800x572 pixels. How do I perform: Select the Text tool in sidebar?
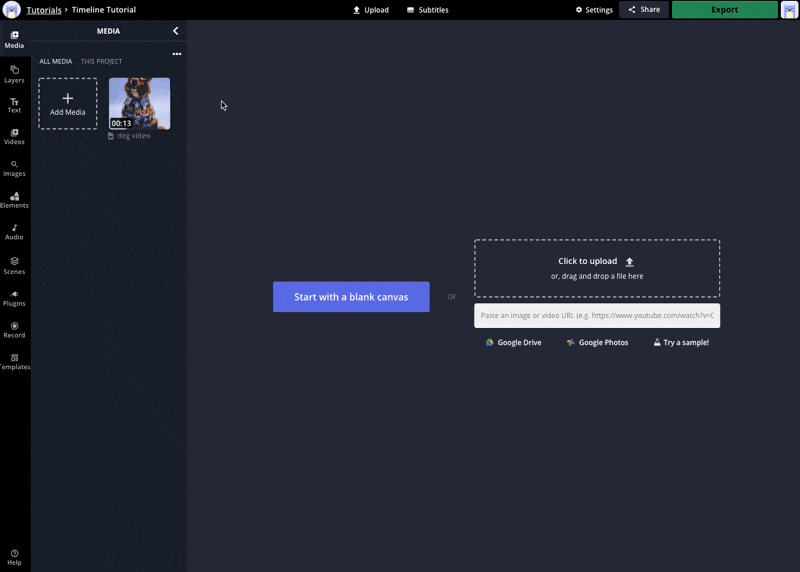(x=14, y=104)
